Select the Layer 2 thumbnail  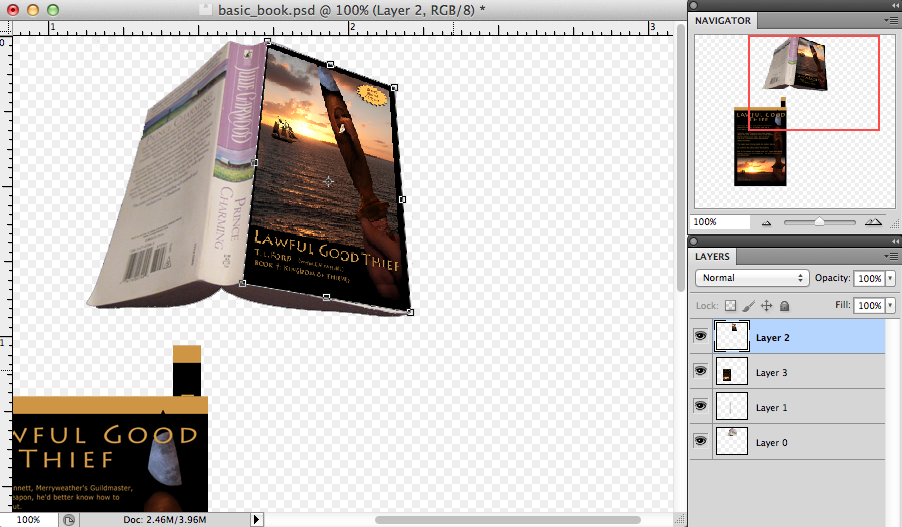coord(732,337)
